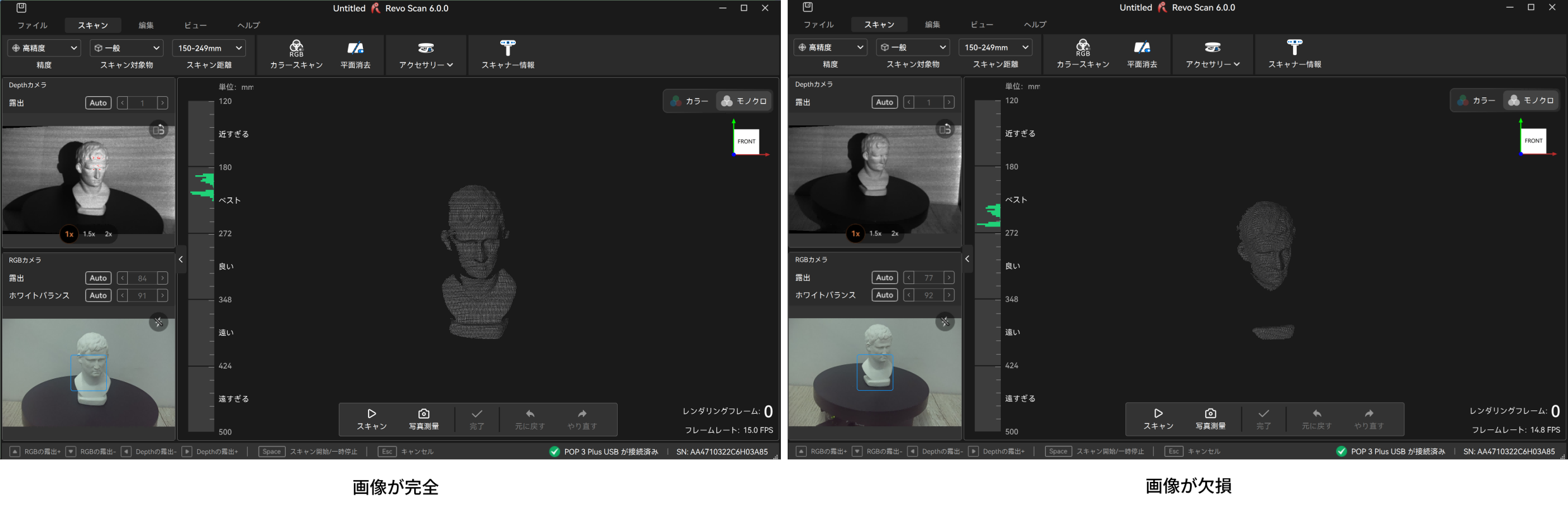Viewport: 1568px width, 518px height.
Task: Toggle Depth camera 露出 Auto in left window
Action: [98, 103]
